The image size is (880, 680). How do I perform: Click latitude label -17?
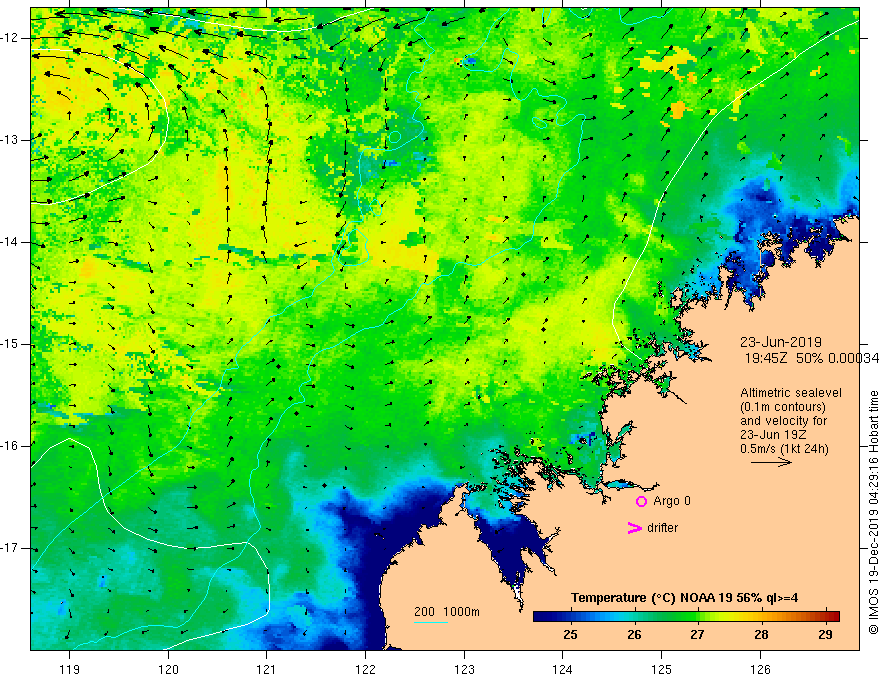click(x=10, y=548)
